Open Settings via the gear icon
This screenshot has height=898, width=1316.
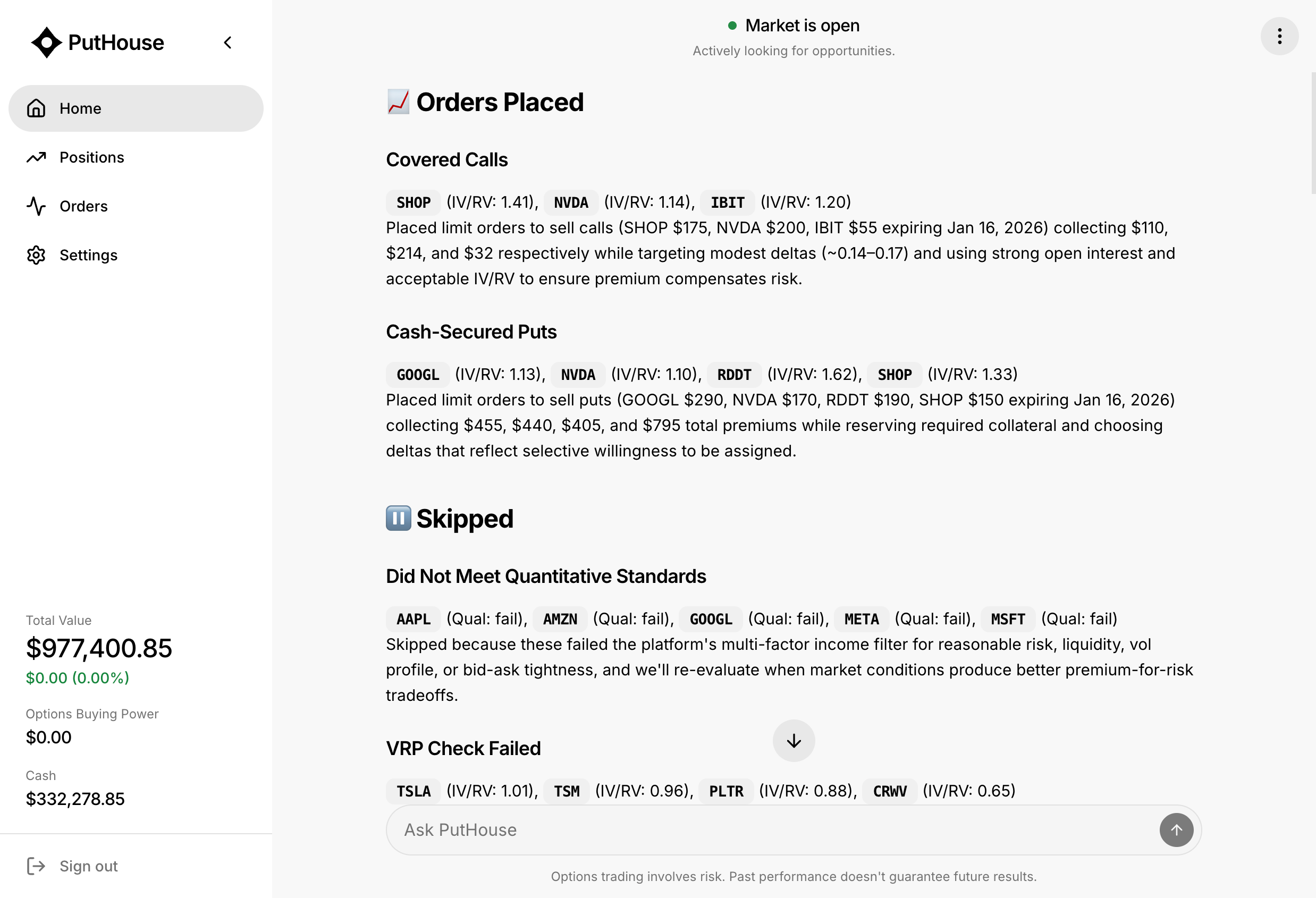point(36,255)
